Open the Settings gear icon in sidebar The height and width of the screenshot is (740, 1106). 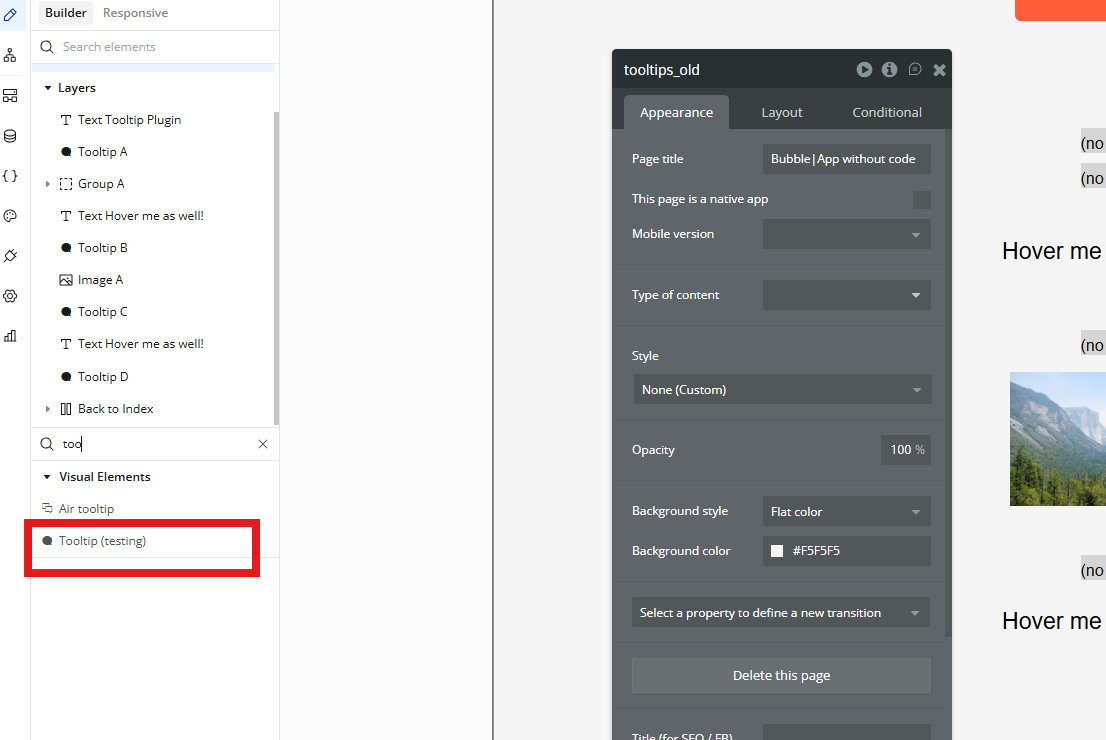(10, 296)
